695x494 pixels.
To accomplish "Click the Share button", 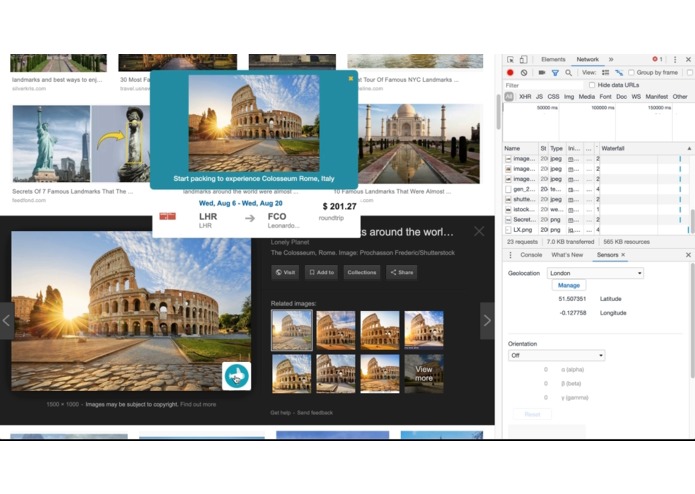I will pyautogui.click(x=402, y=272).
